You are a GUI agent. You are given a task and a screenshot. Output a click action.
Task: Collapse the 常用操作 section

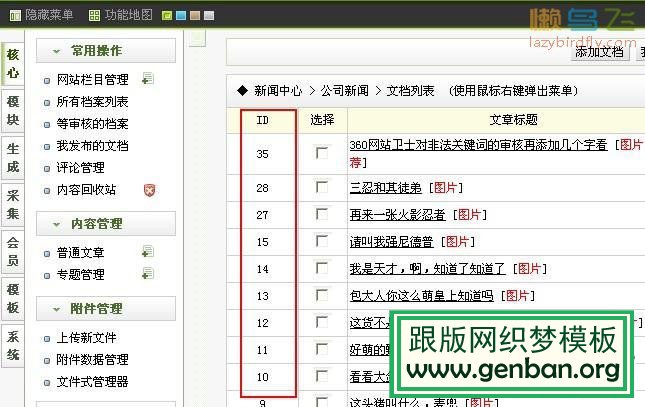(57, 51)
